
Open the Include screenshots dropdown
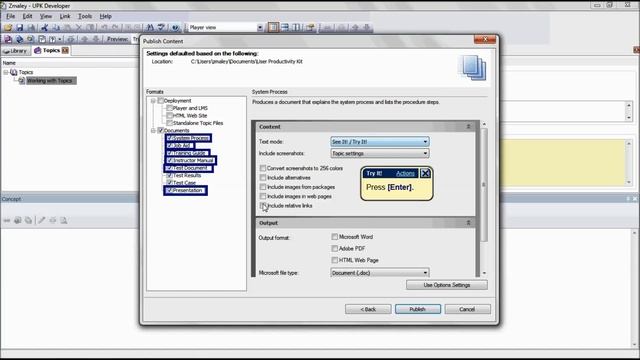click(380, 153)
